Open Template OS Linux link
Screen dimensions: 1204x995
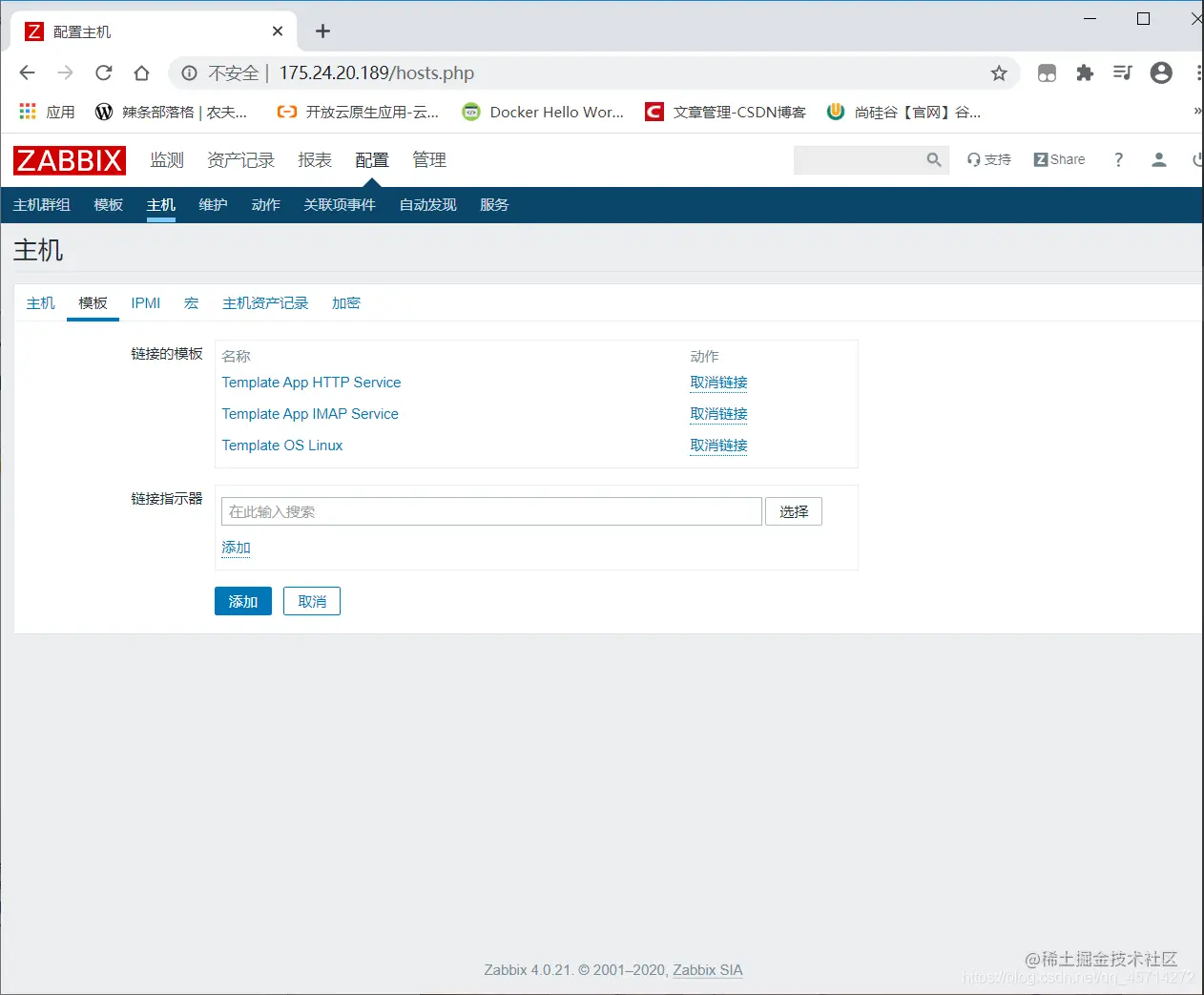282,446
